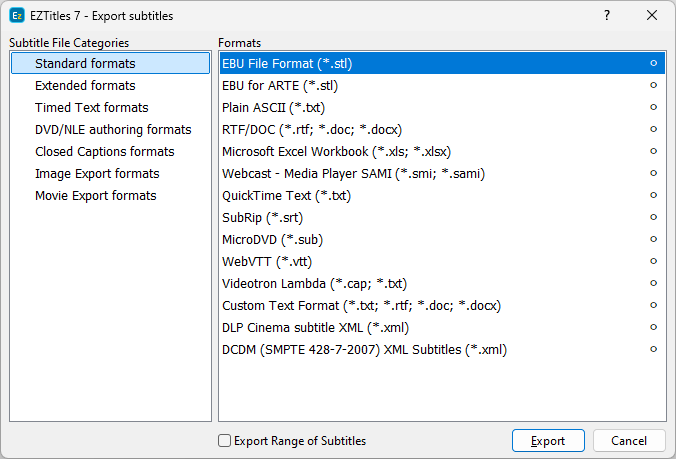Enable Export Range of Subtitles checkbox
The width and height of the screenshot is (676, 459).
pyautogui.click(x=225, y=441)
